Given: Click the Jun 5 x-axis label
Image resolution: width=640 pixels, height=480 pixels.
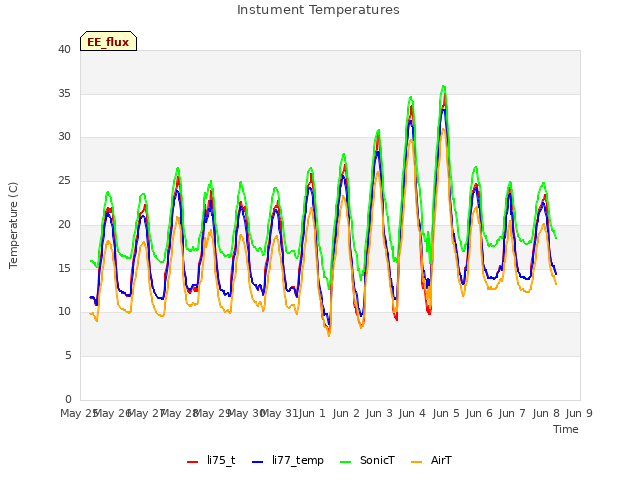Looking at the screenshot, I should (x=446, y=413).
